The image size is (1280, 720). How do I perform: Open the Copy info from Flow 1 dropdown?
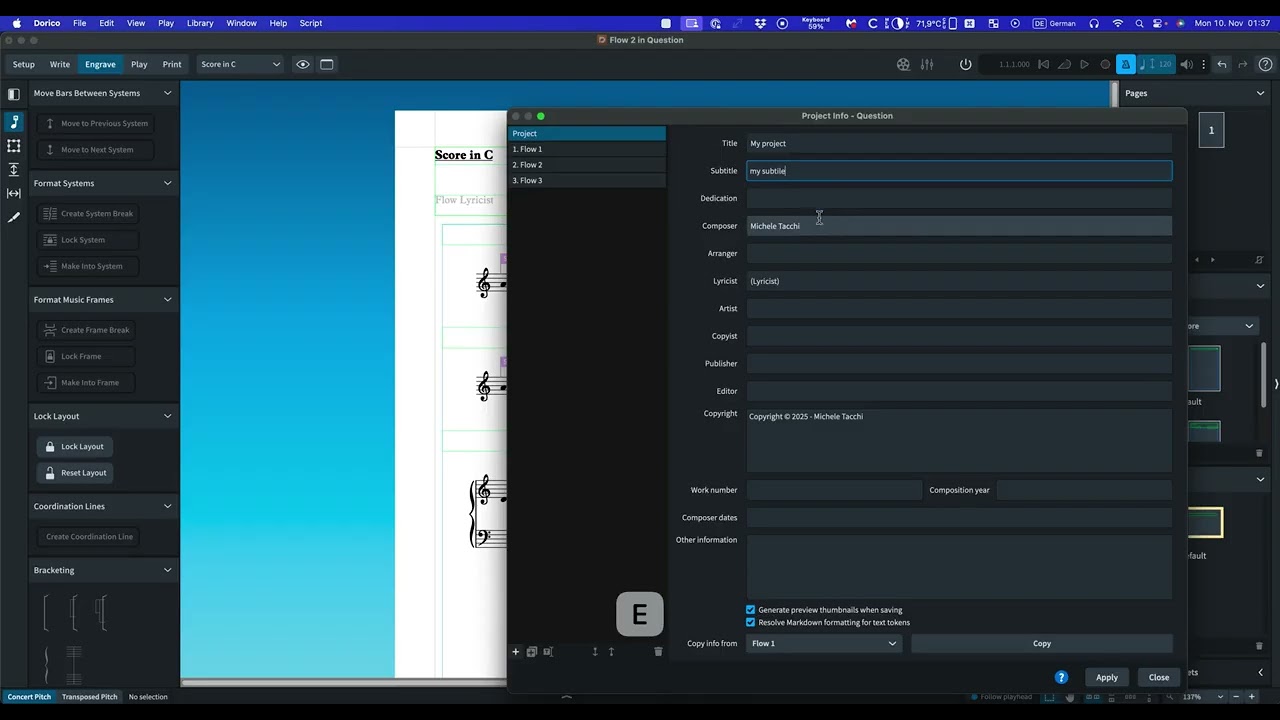tap(824, 644)
